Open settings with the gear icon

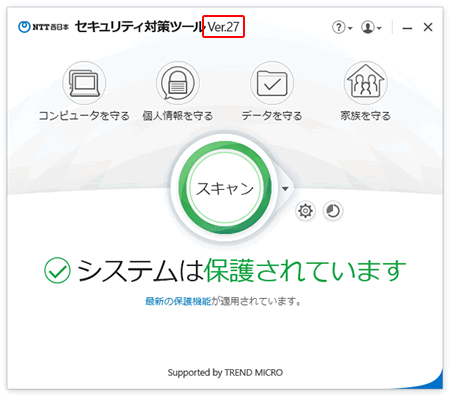pos(305,211)
